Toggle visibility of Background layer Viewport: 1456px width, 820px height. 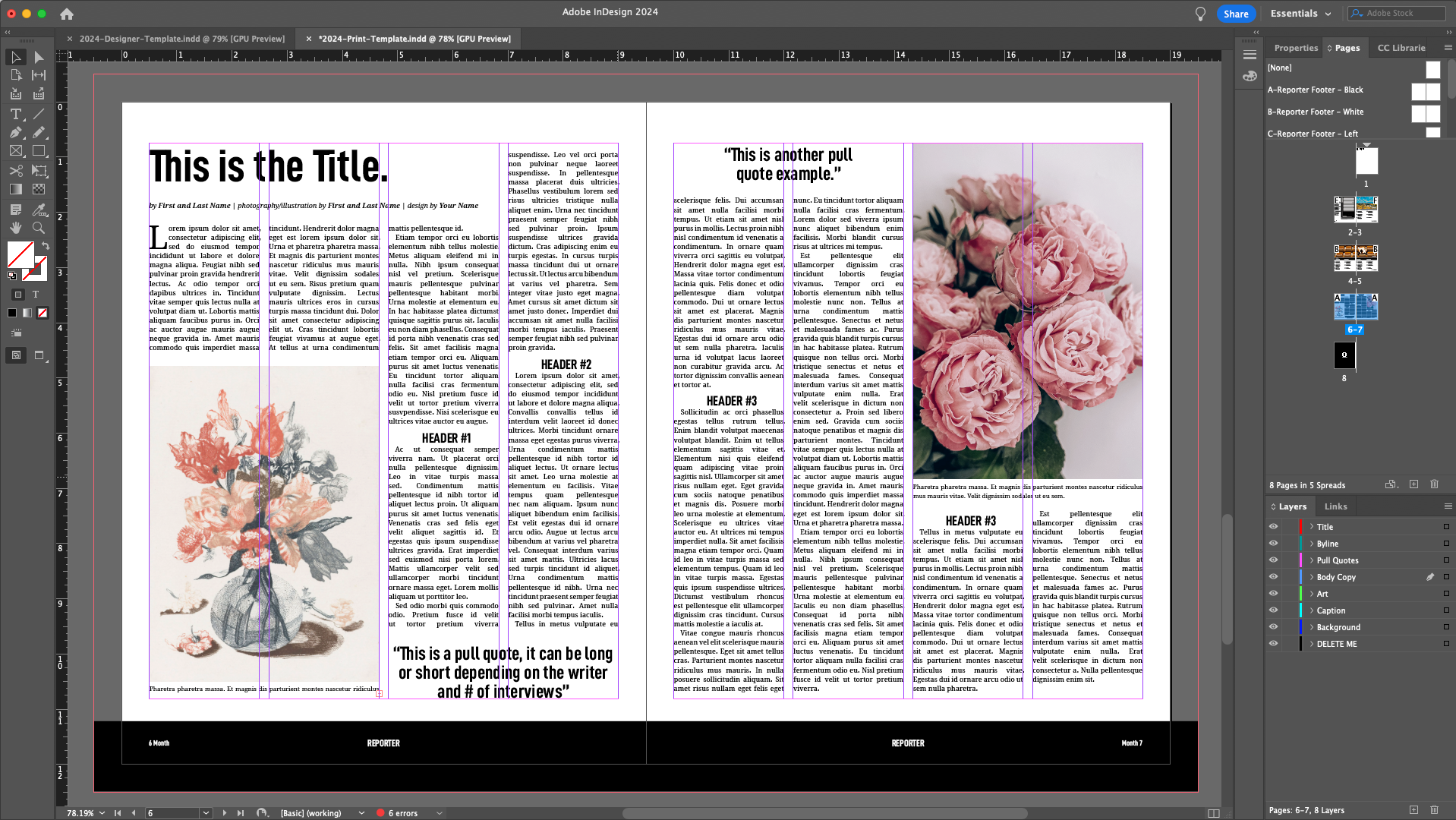[x=1274, y=627]
